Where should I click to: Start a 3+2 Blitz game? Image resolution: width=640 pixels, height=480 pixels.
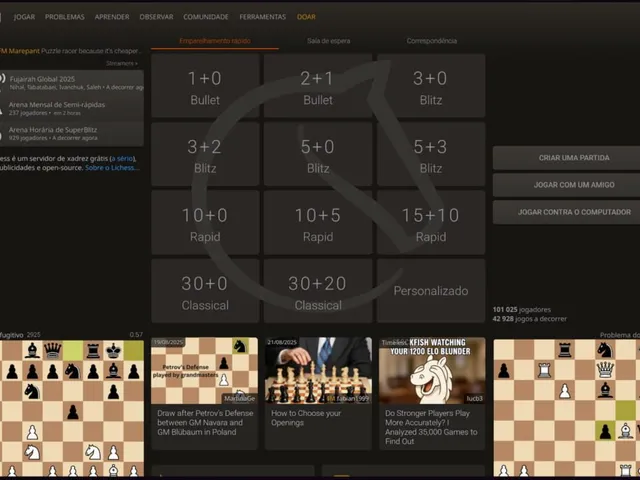coord(205,154)
